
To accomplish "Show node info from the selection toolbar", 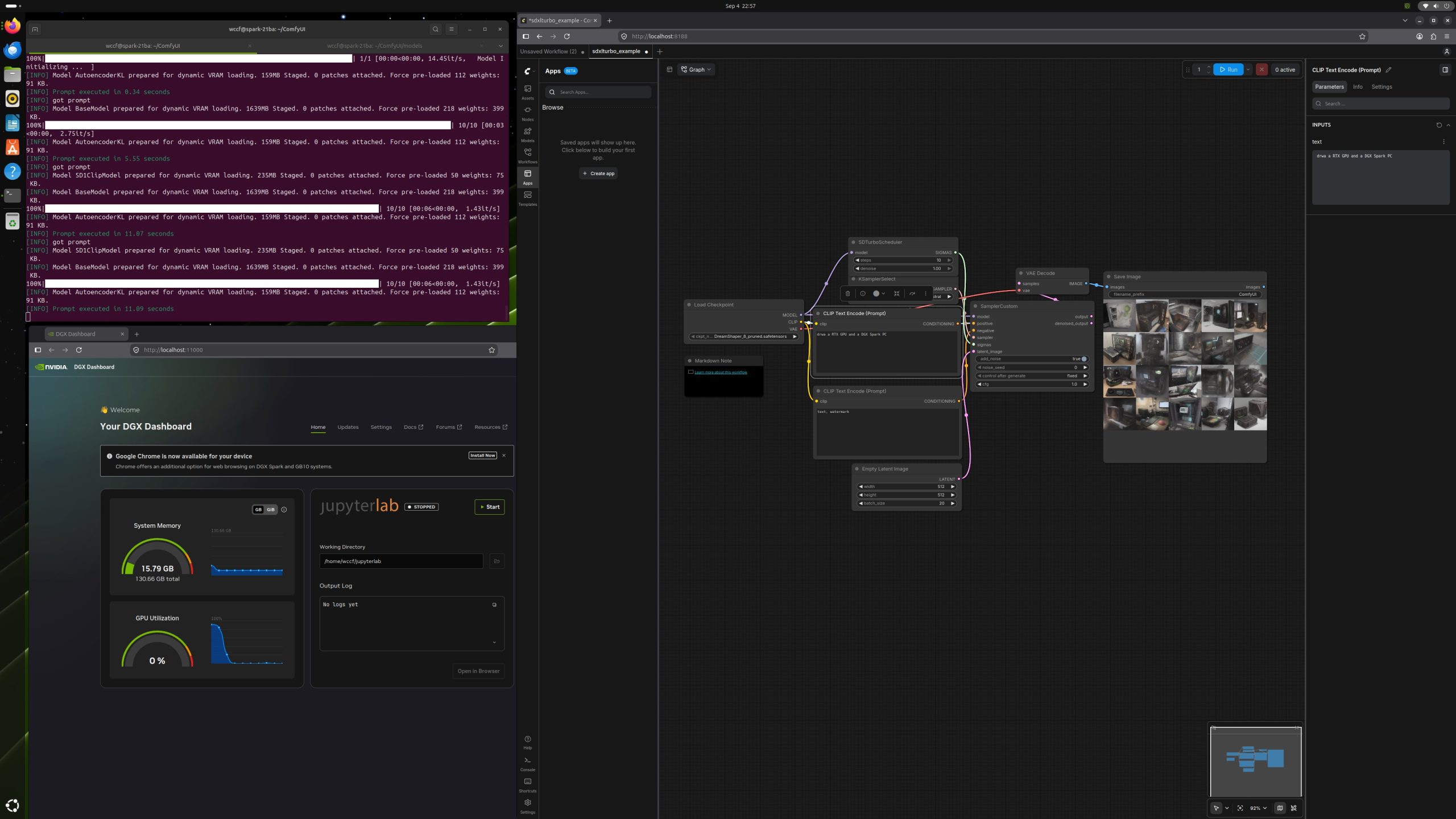I will (863, 293).
